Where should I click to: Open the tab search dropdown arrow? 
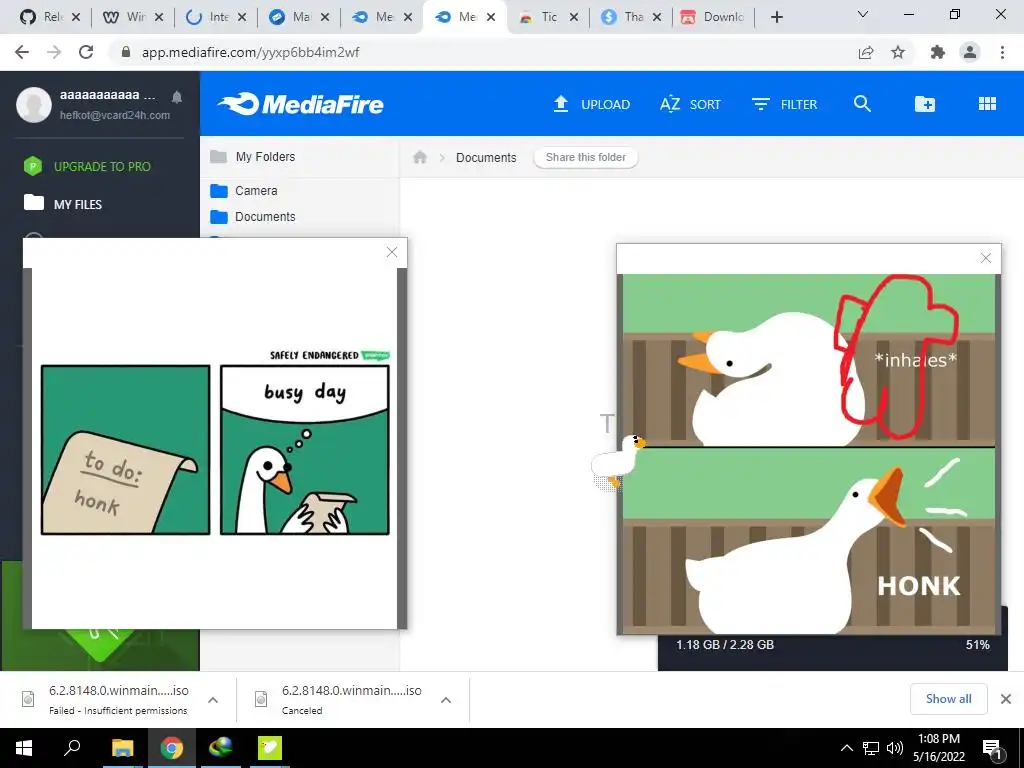863,14
